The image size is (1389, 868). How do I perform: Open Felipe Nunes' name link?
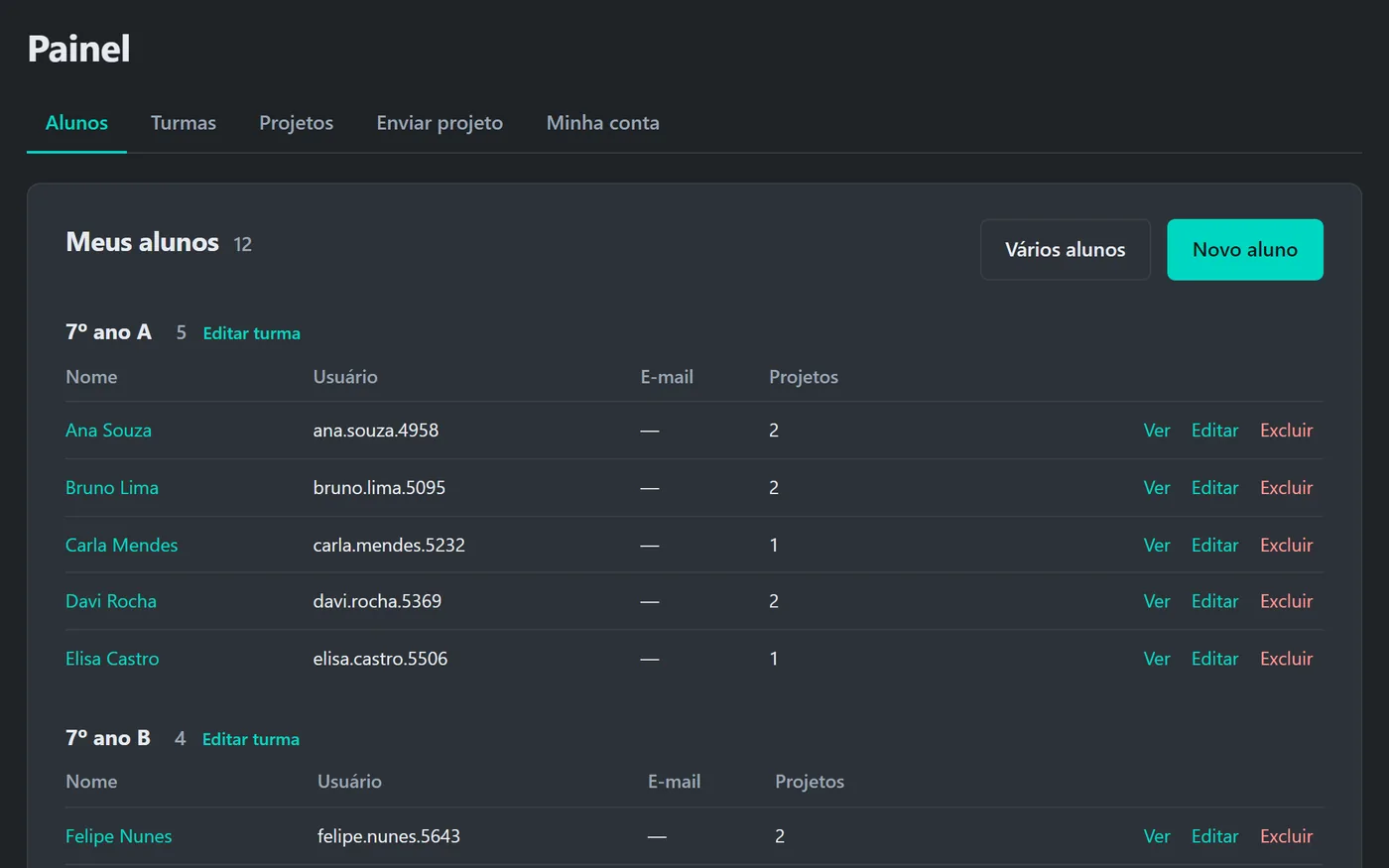(118, 836)
